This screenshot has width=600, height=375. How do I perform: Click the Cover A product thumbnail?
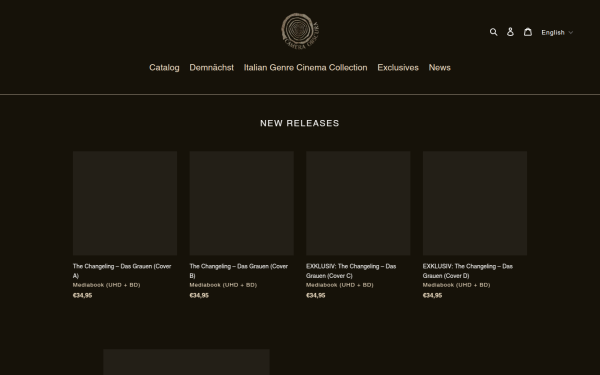coord(125,203)
